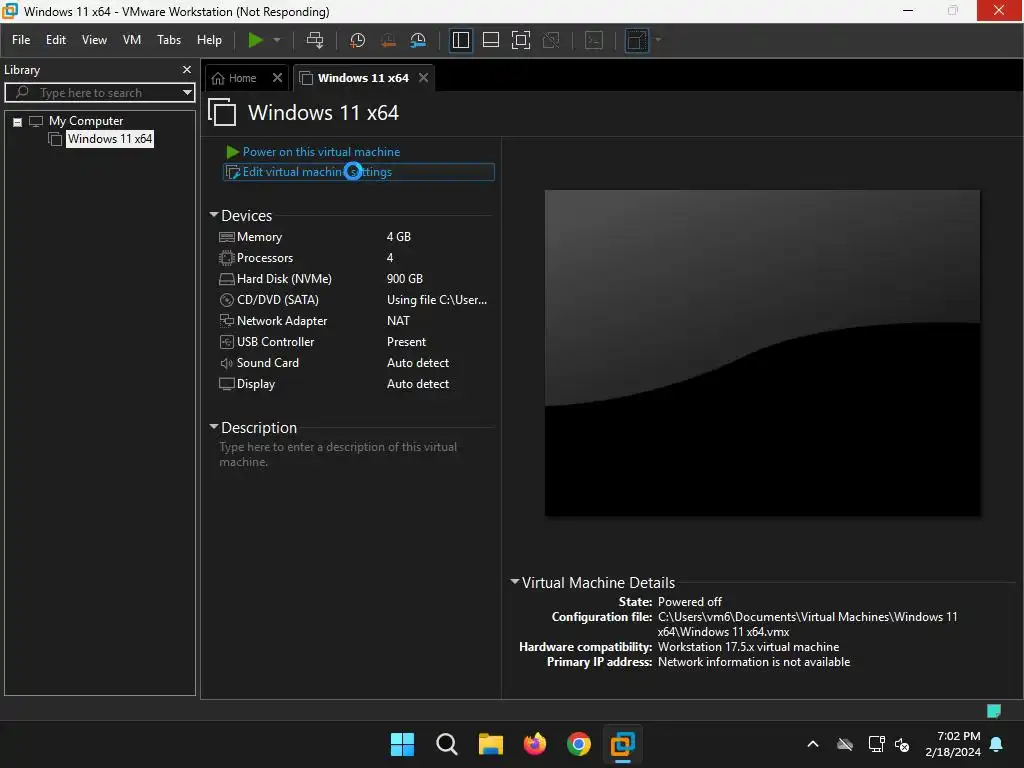This screenshot has height=768, width=1024.
Task: Open the notifications bell icon
Action: click(x=997, y=744)
